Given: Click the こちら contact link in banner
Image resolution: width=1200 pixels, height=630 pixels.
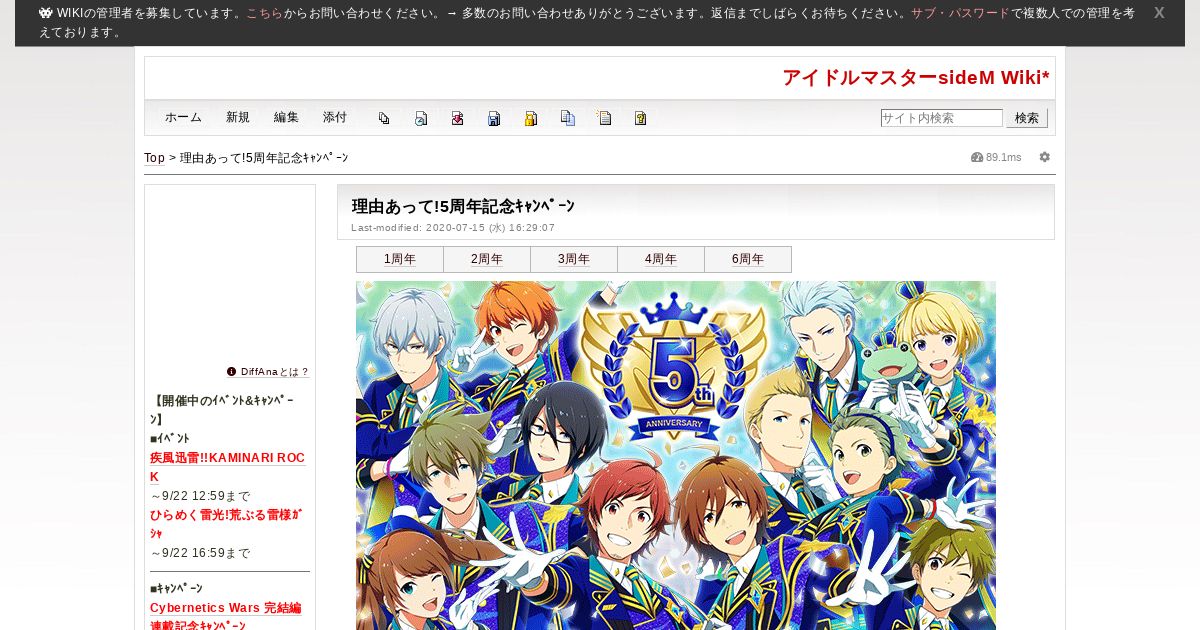Looking at the screenshot, I should pos(265,13).
